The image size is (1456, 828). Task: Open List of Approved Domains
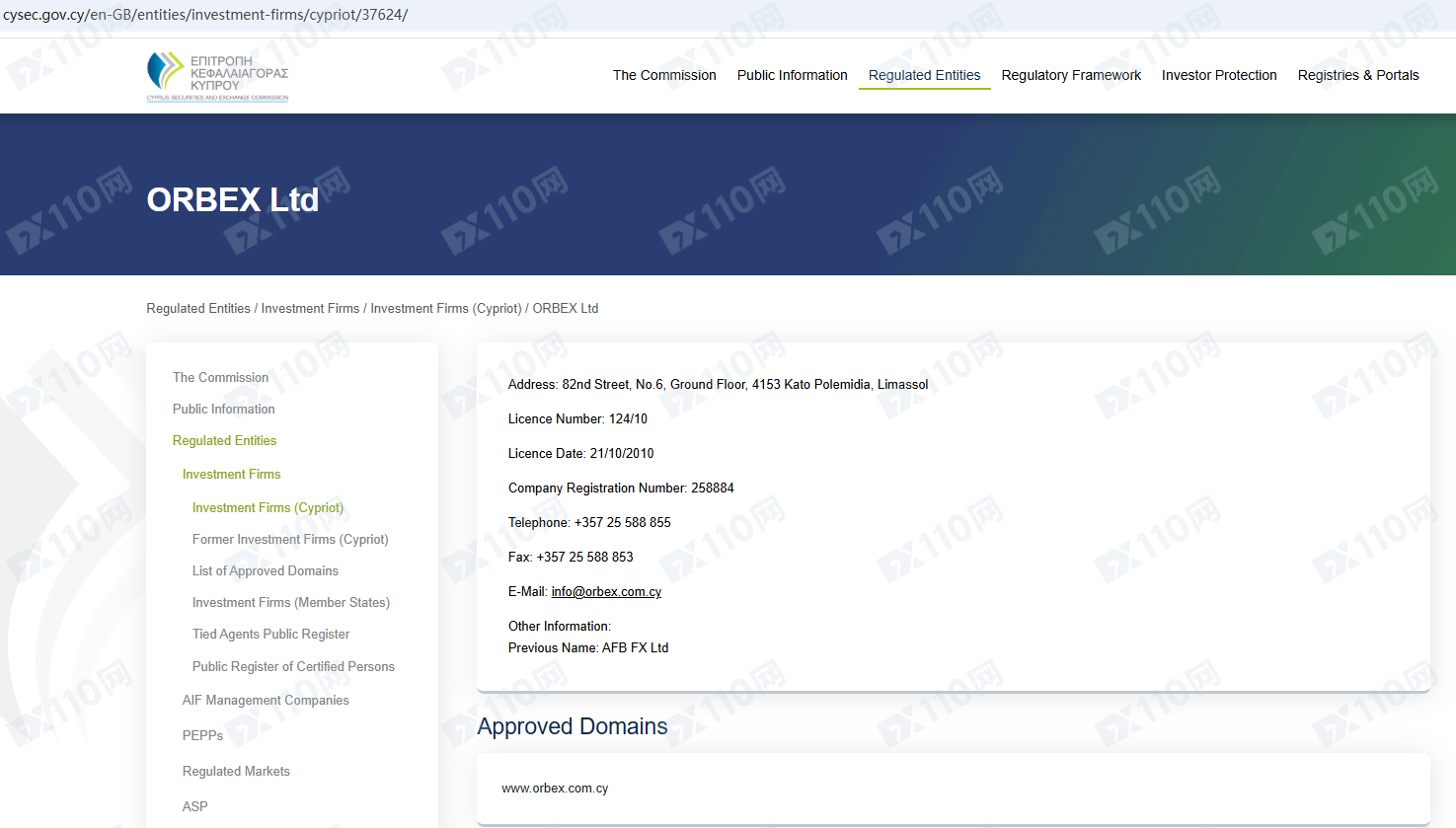tap(265, 570)
